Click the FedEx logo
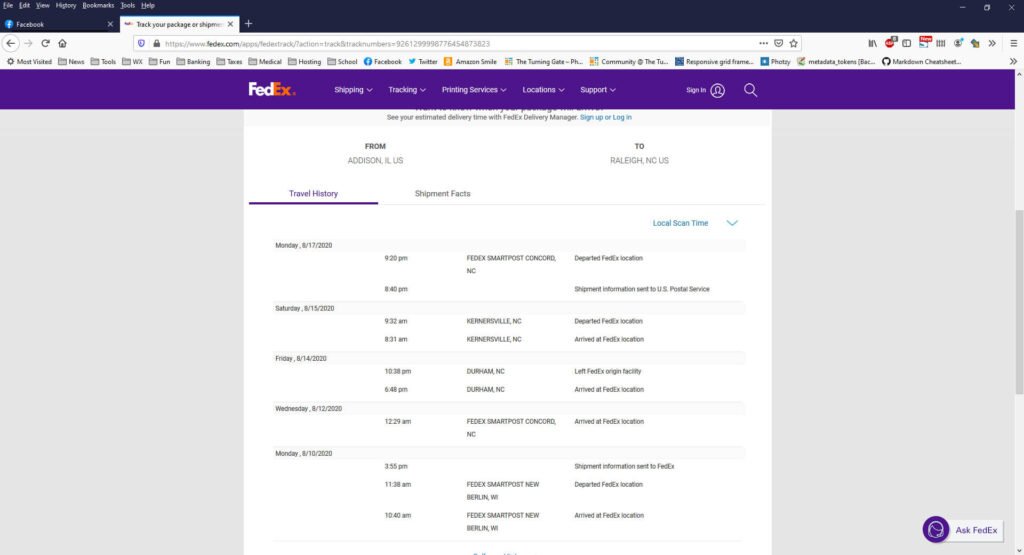1024x555 pixels. [x=272, y=90]
